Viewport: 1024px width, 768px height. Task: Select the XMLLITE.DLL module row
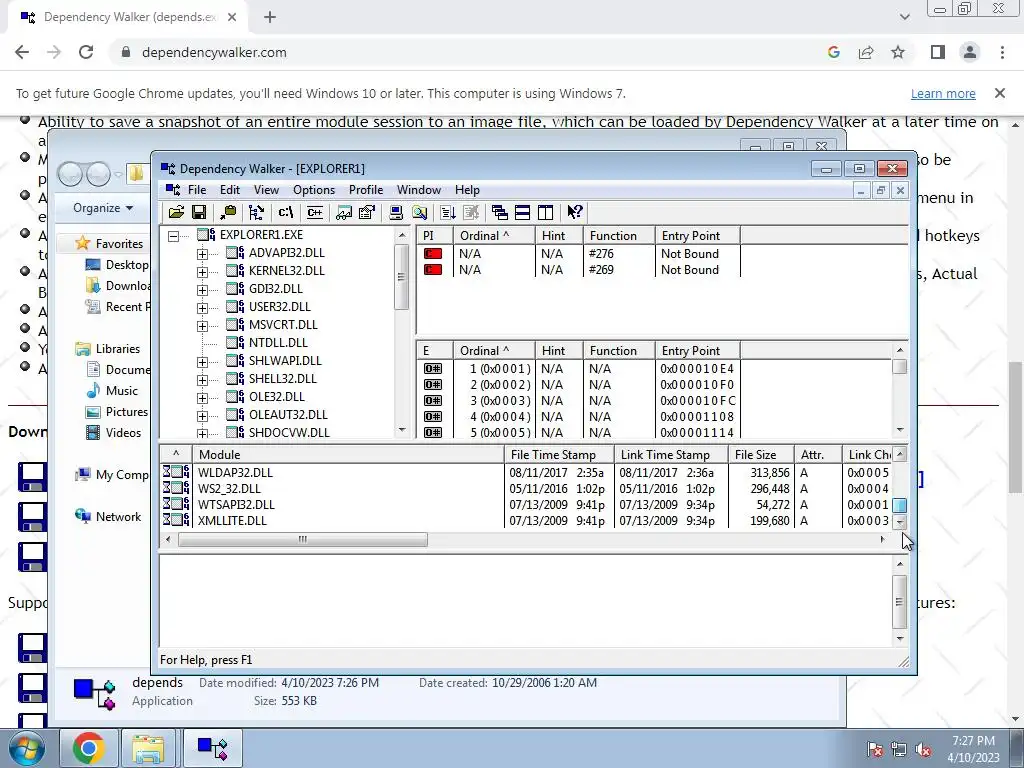(x=526, y=520)
